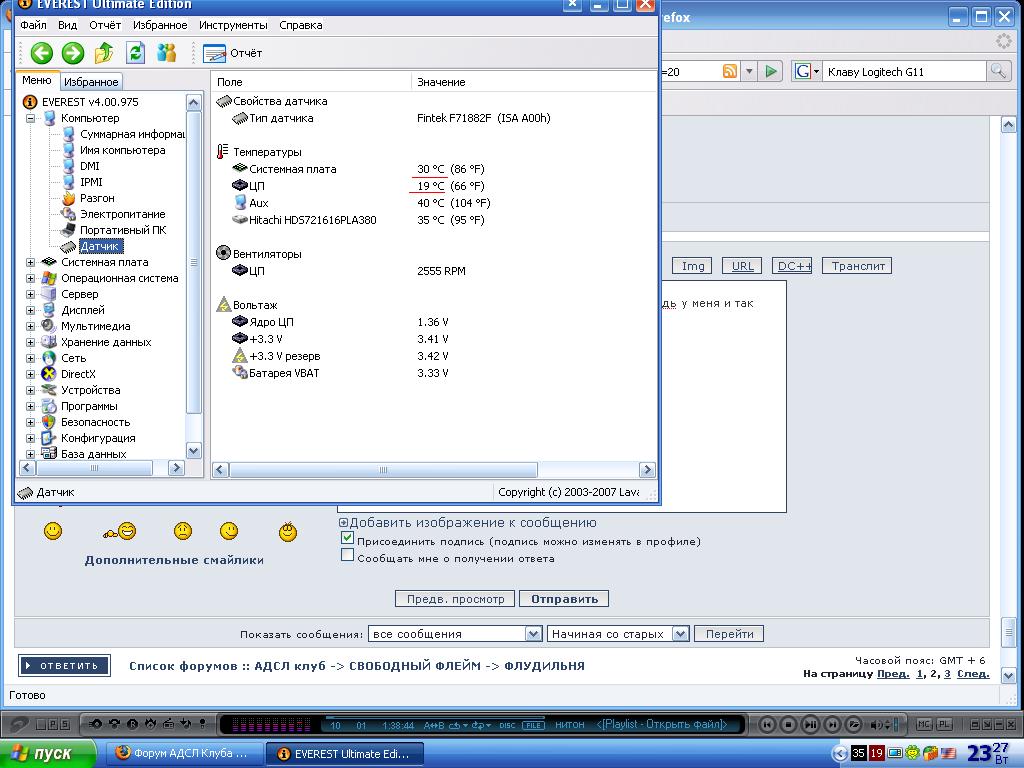Expand the Системная плата tree node

(x=30, y=262)
